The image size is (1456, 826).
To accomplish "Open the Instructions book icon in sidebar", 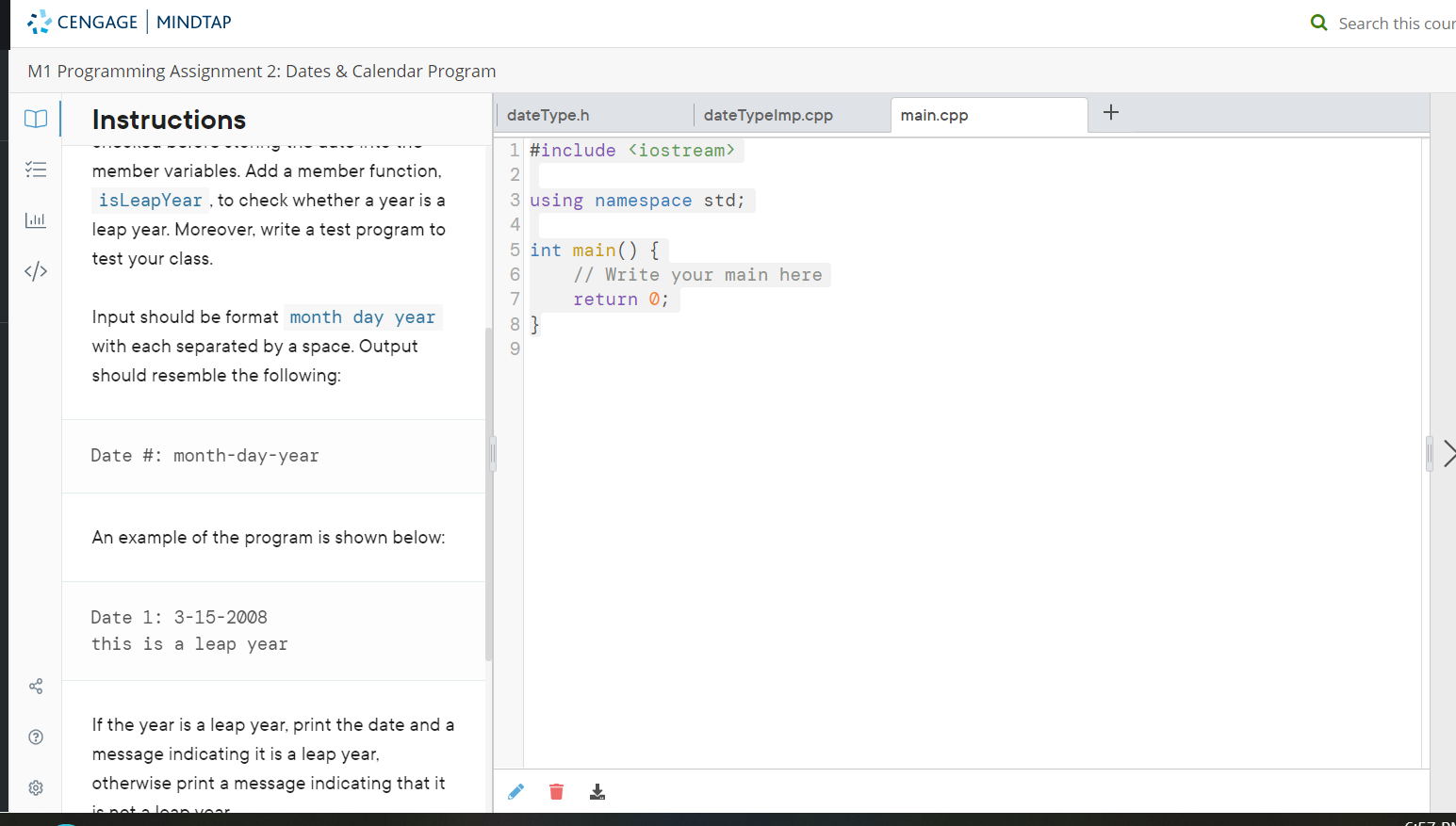I will coord(36,119).
